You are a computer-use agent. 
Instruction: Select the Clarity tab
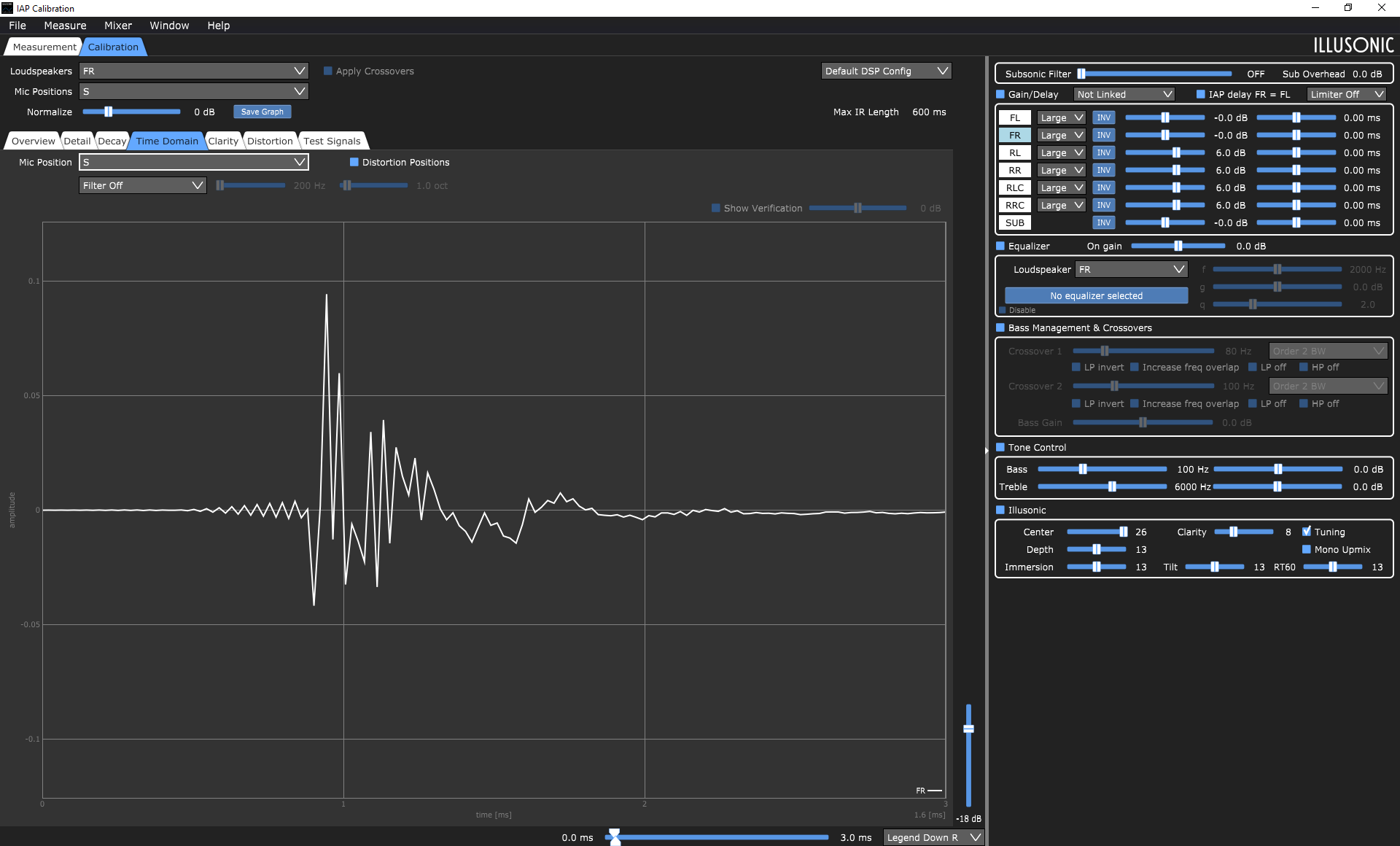(x=223, y=141)
